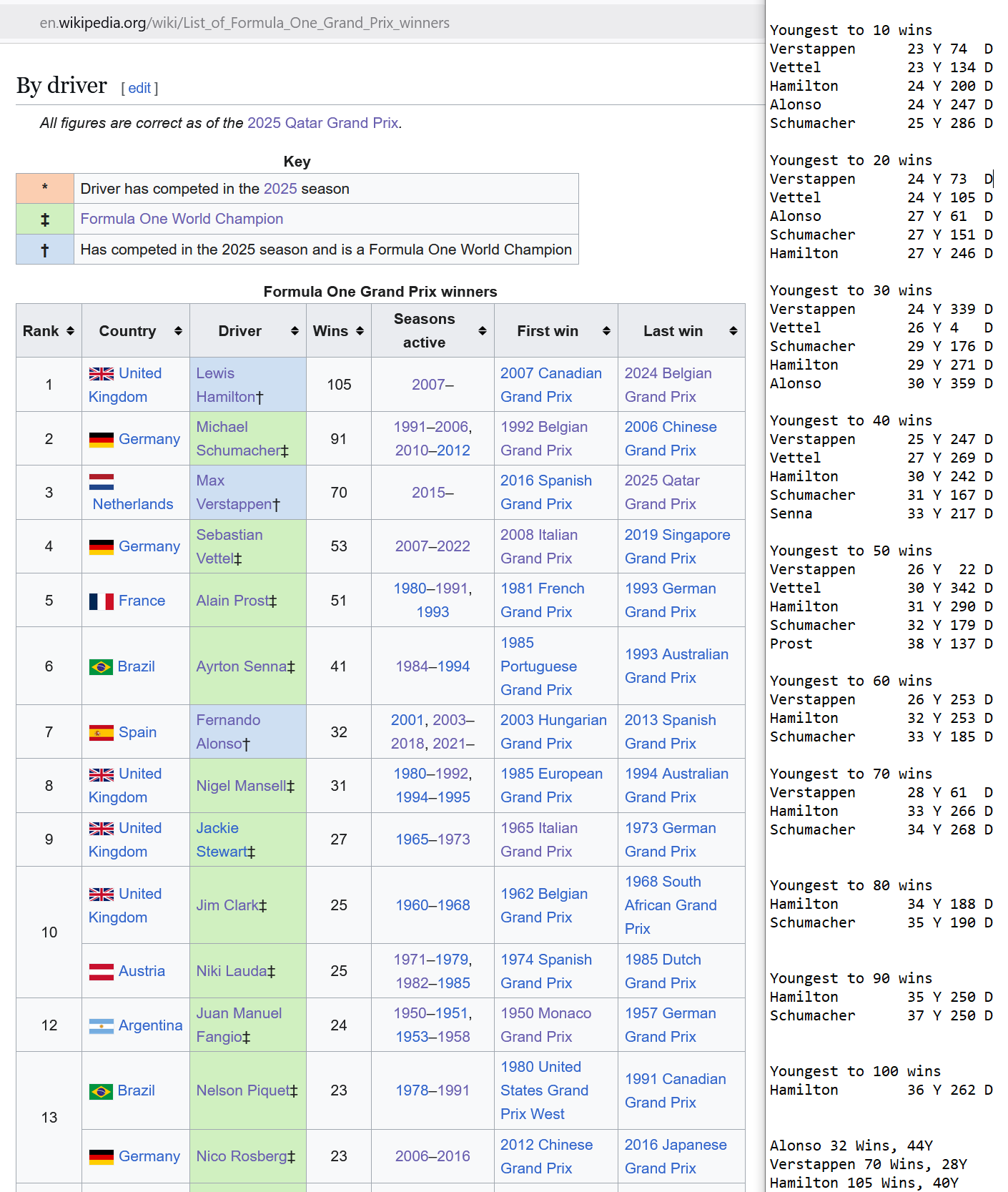Open Jackie Stewart's driver page
The width and height of the screenshot is (1008, 1192).
(x=222, y=839)
